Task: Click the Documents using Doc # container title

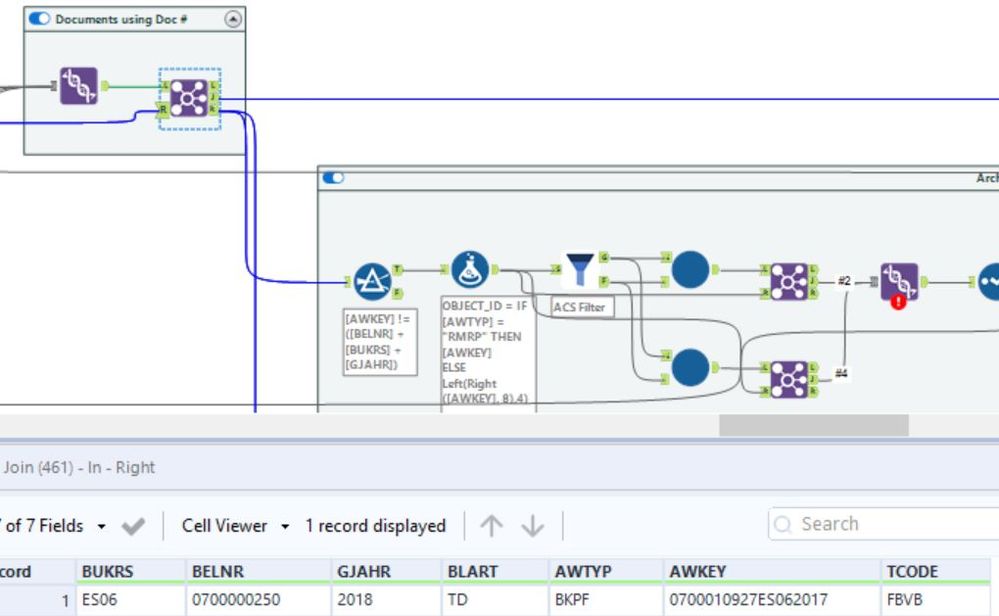Action: (x=121, y=19)
